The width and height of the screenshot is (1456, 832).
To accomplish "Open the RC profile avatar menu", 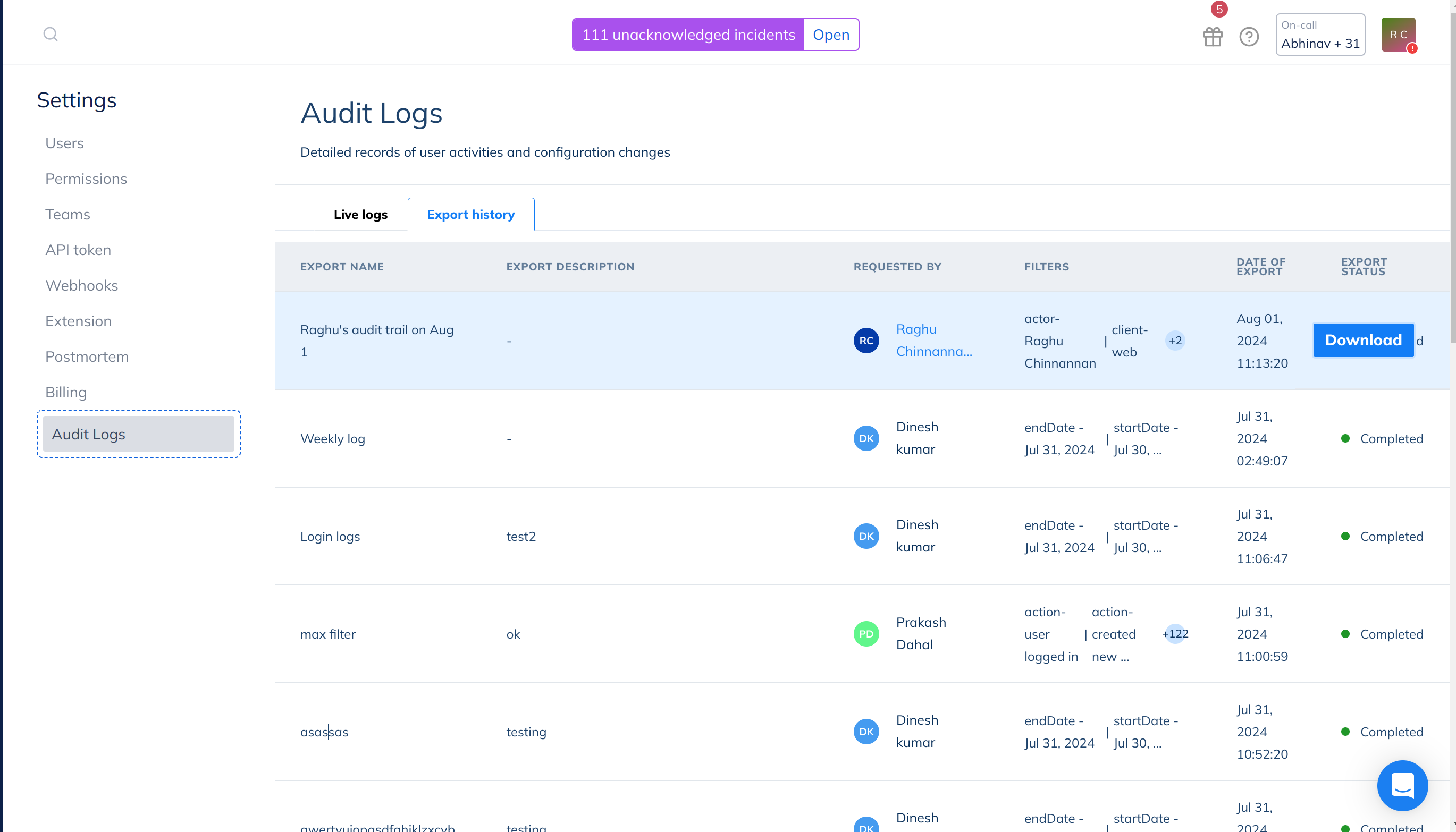I will 1398,35.
